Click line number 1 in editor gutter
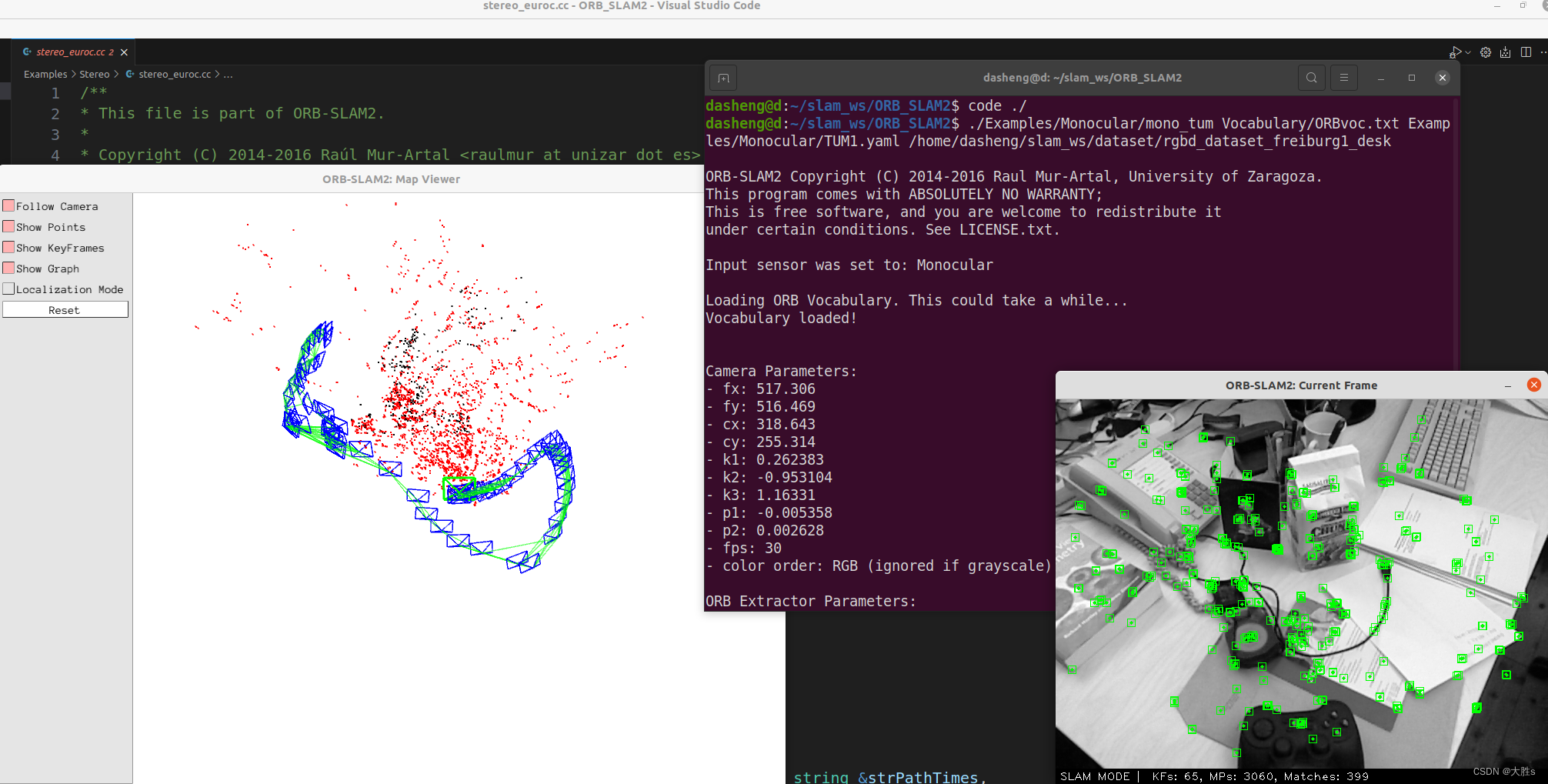The width and height of the screenshot is (1548, 784). (x=55, y=93)
